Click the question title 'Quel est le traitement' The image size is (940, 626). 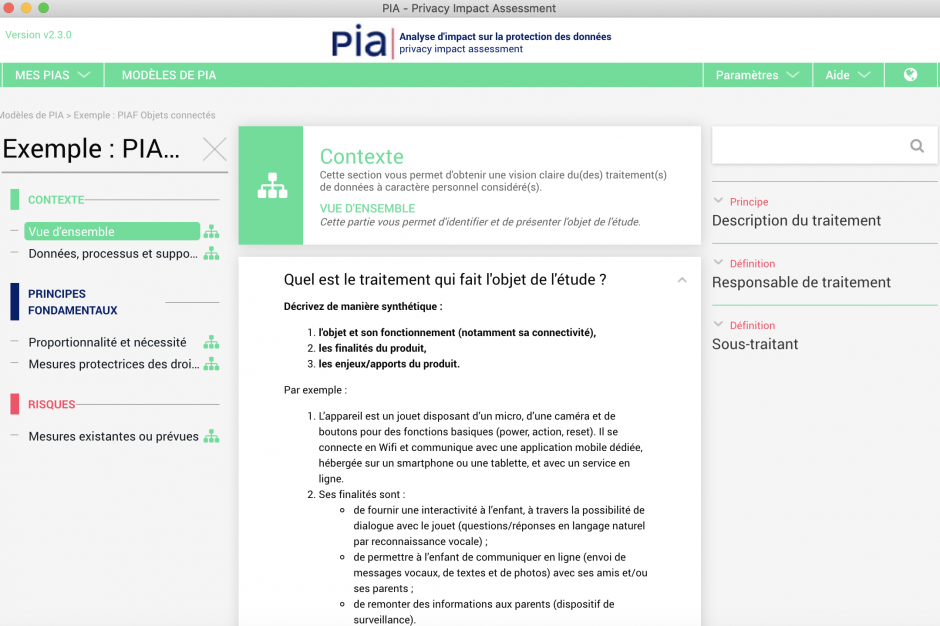coord(445,279)
